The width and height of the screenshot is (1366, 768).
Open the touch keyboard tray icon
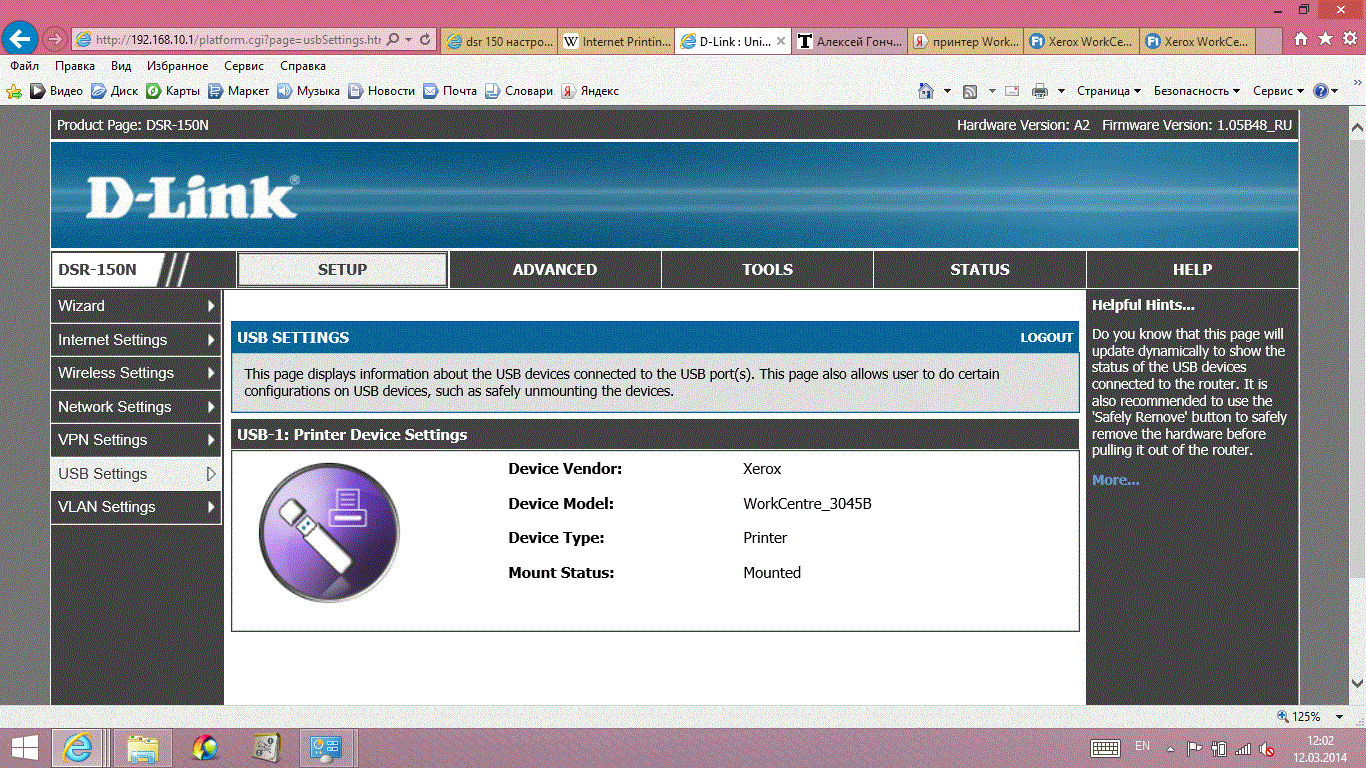pyautogui.click(x=1105, y=748)
